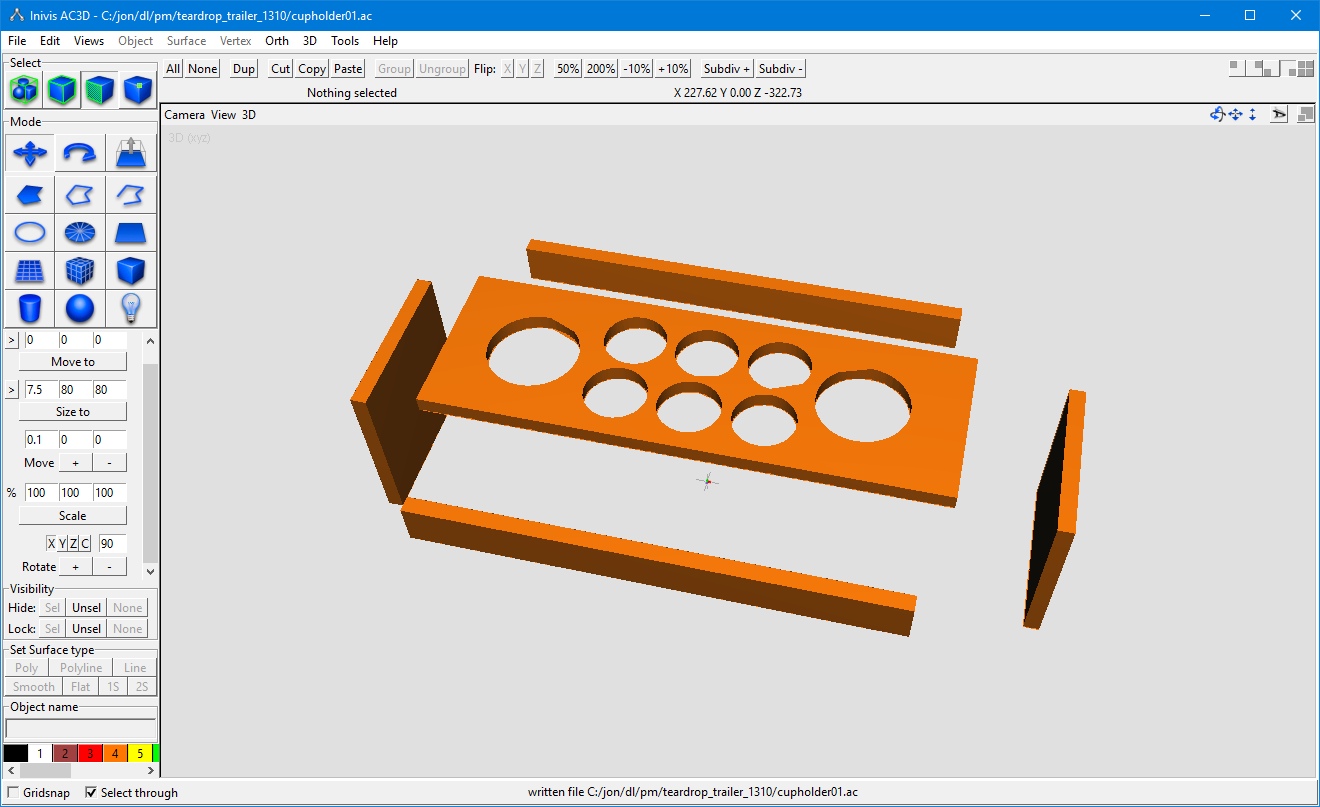The height and width of the screenshot is (807, 1320).
Task: Select Group selection mode icon
Action: click(24, 90)
